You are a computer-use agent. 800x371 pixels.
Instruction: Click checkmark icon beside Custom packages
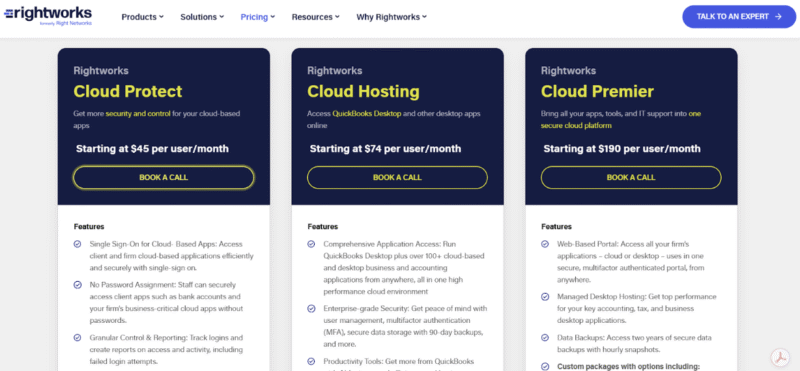pyautogui.click(x=545, y=366)
